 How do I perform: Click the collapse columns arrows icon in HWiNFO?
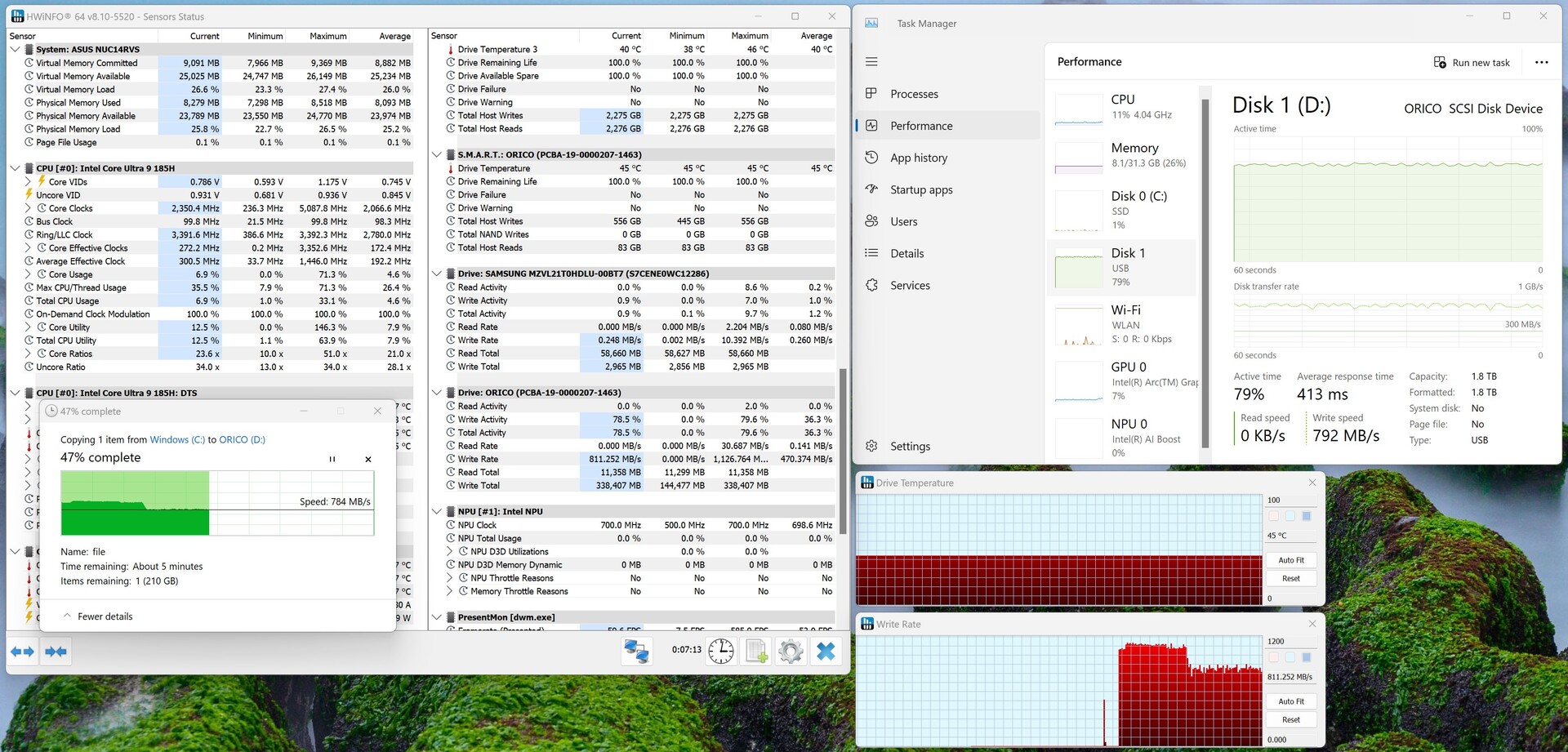pyautogui.click(x=56, y=652)
